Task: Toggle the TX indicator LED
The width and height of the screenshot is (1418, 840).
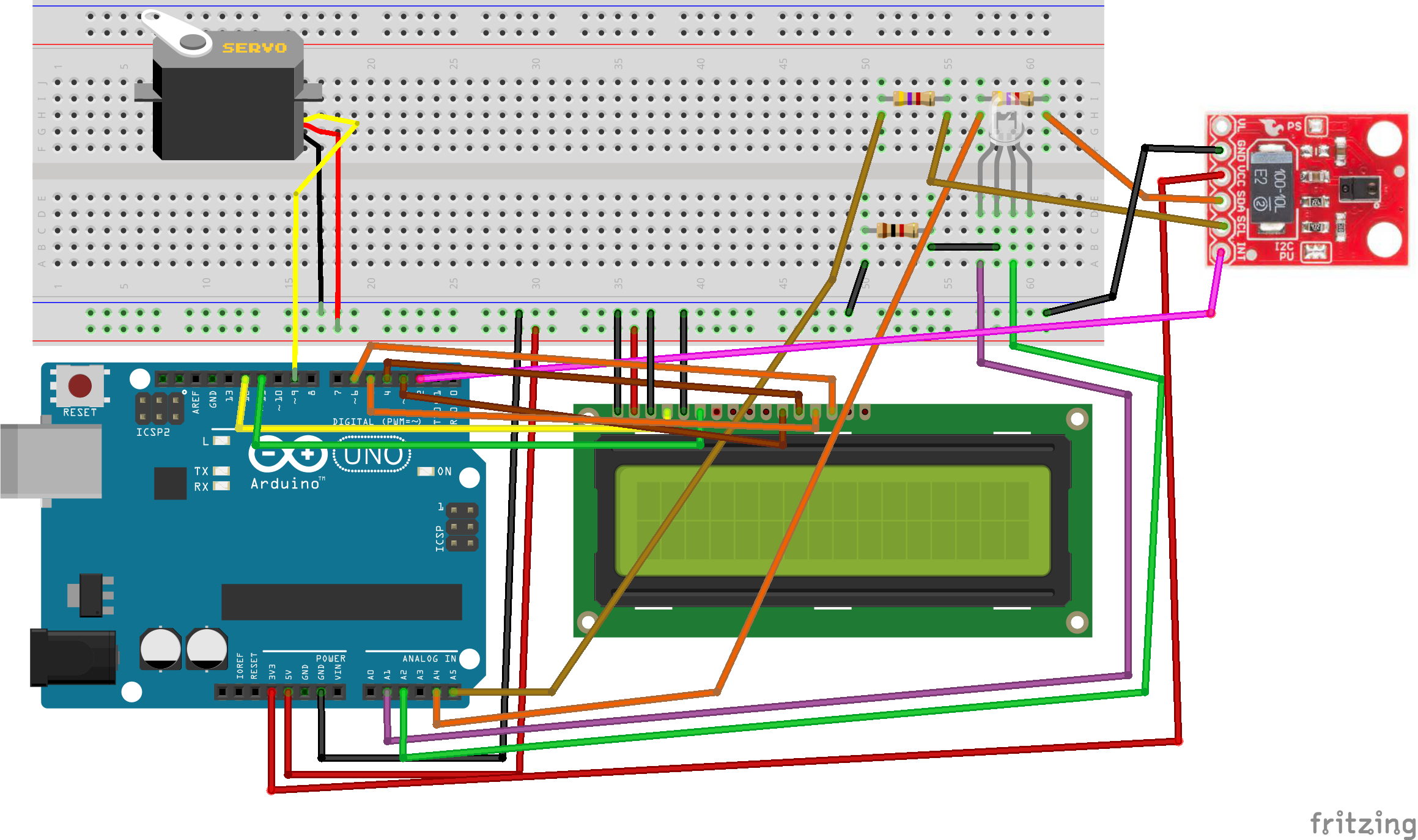Action: pyautogui.click(x=221, y=471)
